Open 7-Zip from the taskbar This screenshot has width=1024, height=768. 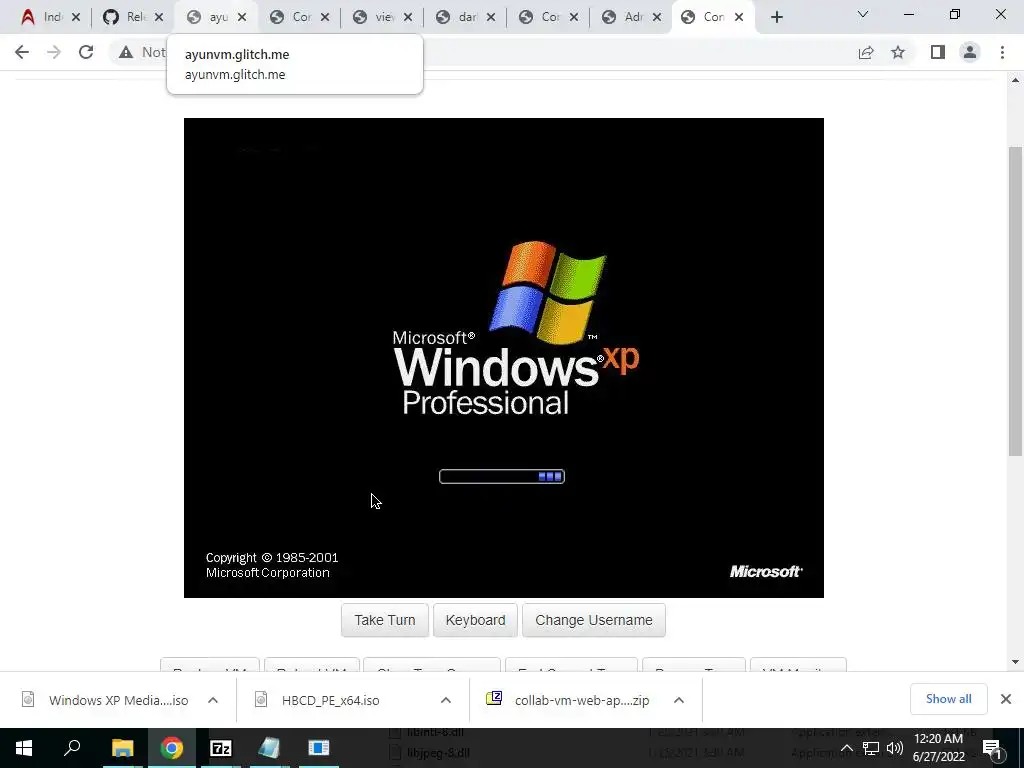[221, 748]
